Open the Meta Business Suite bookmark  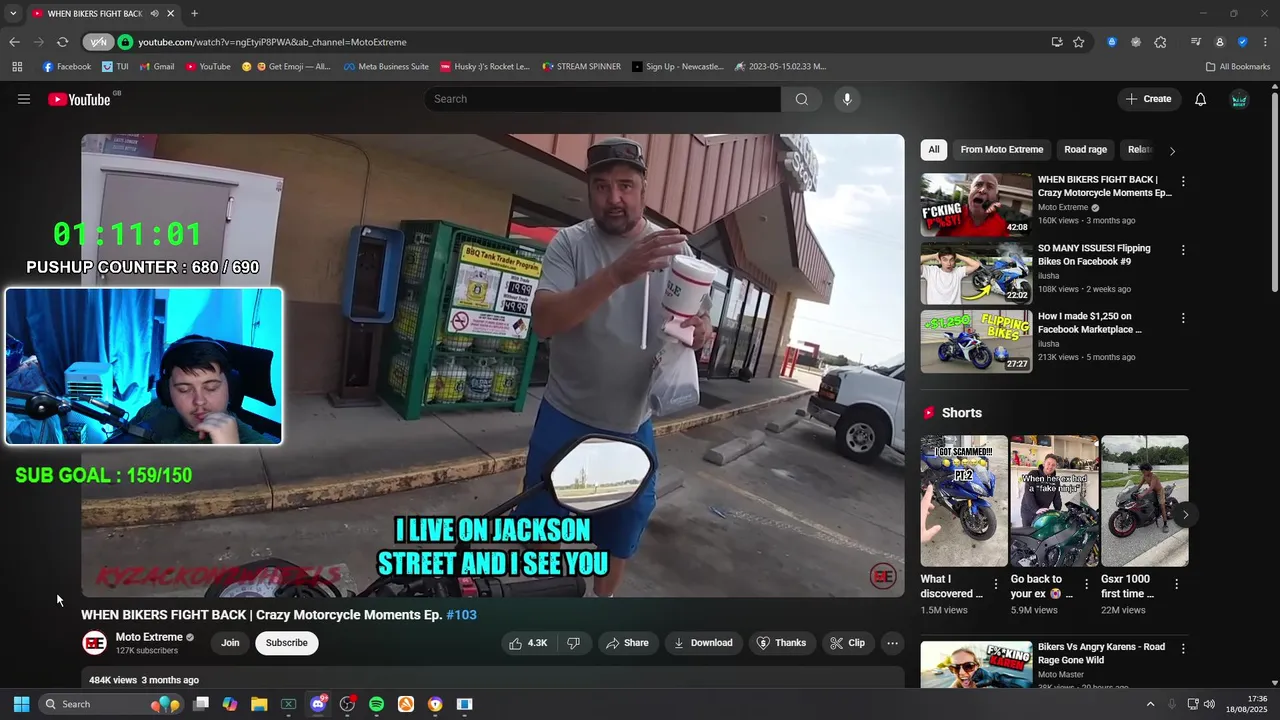tap(386, 67)
